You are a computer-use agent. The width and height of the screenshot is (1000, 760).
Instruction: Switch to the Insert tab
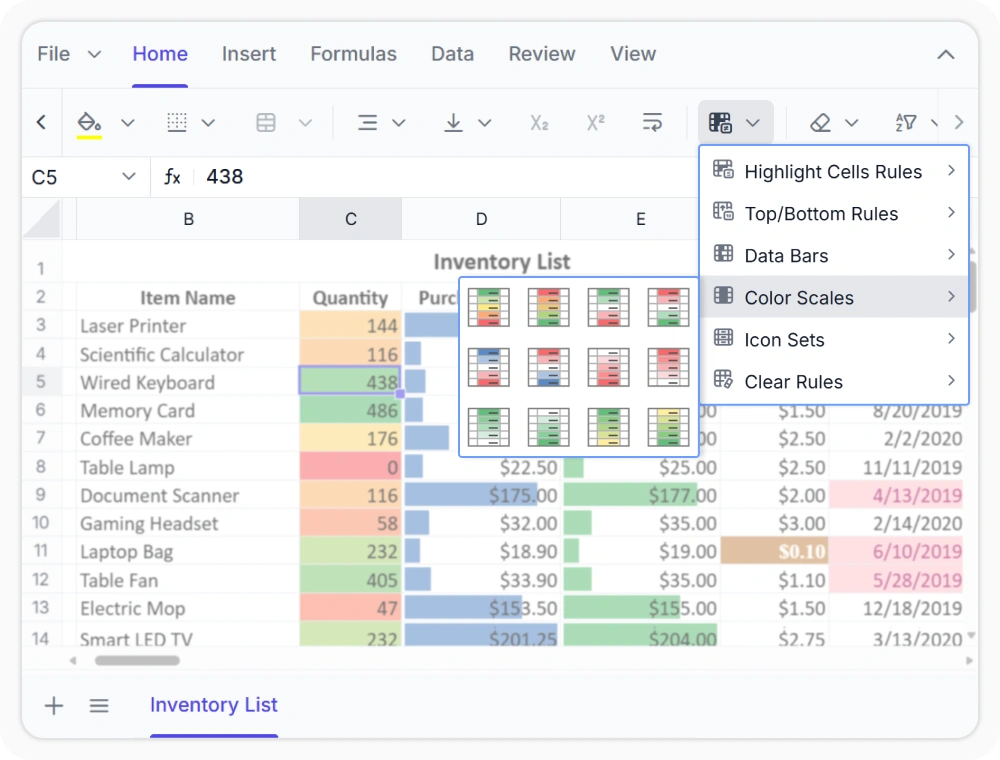249,54
